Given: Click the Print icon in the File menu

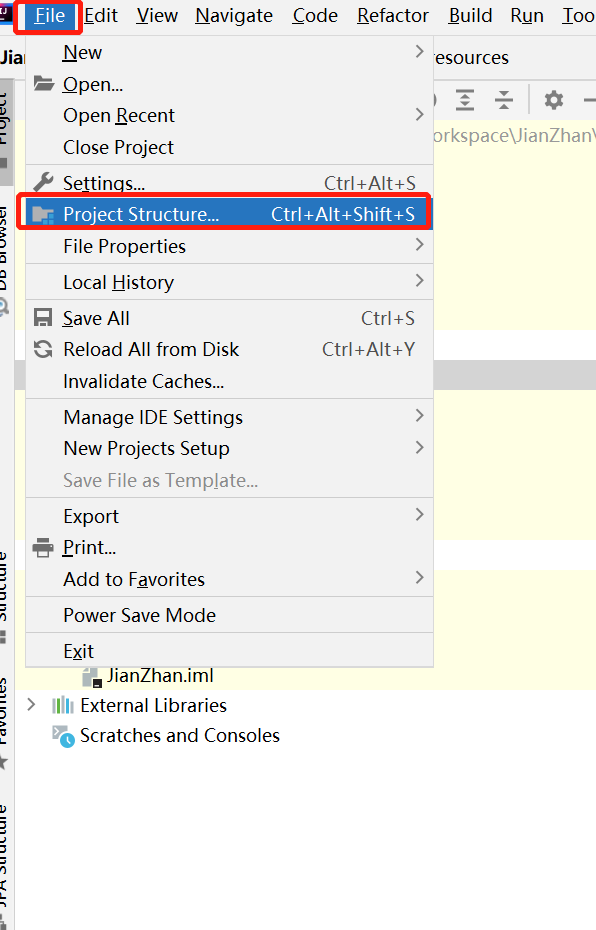Looking at the screenshot, I should (x=43, y=547).
